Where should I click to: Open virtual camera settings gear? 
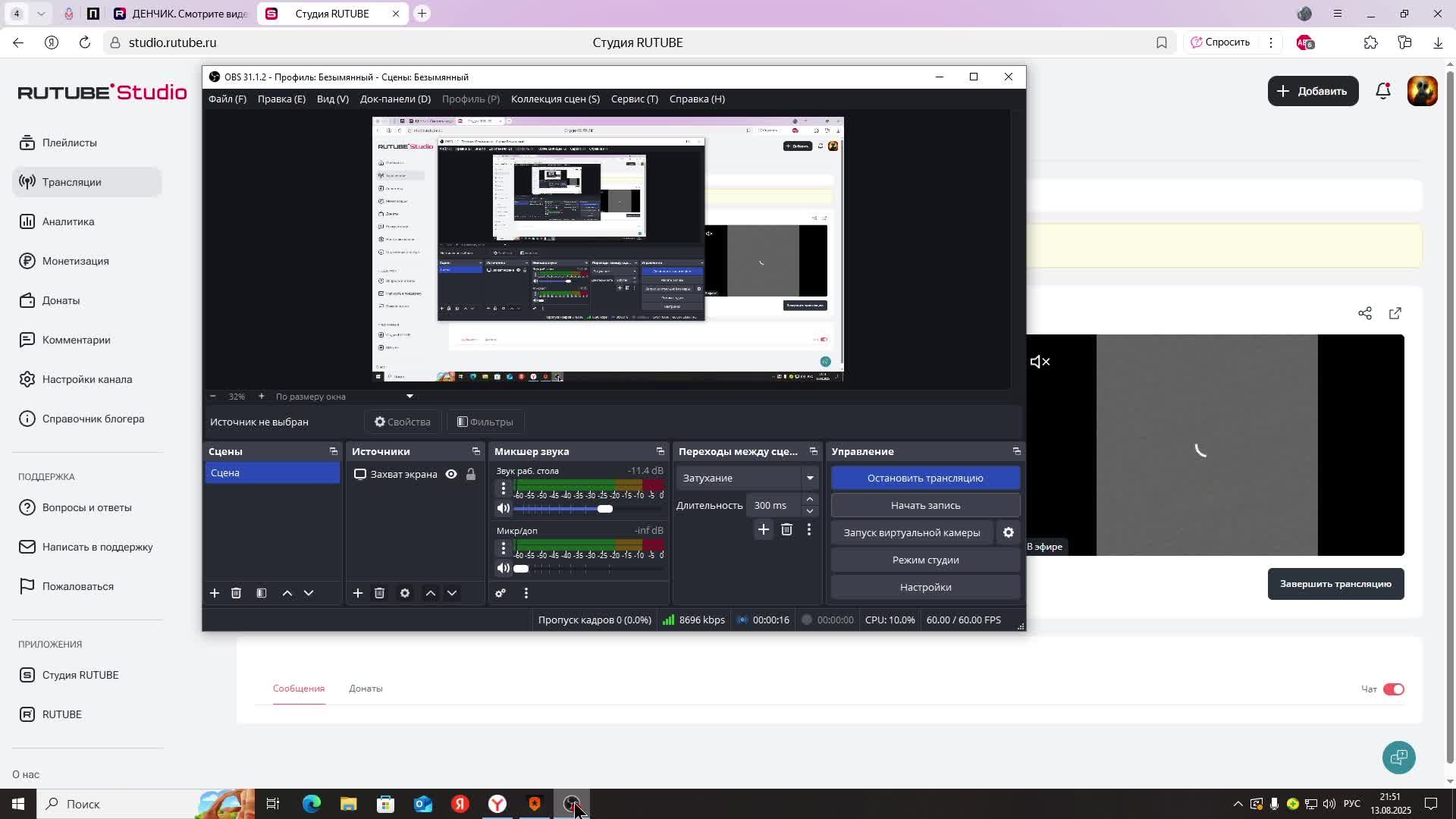1009,532
